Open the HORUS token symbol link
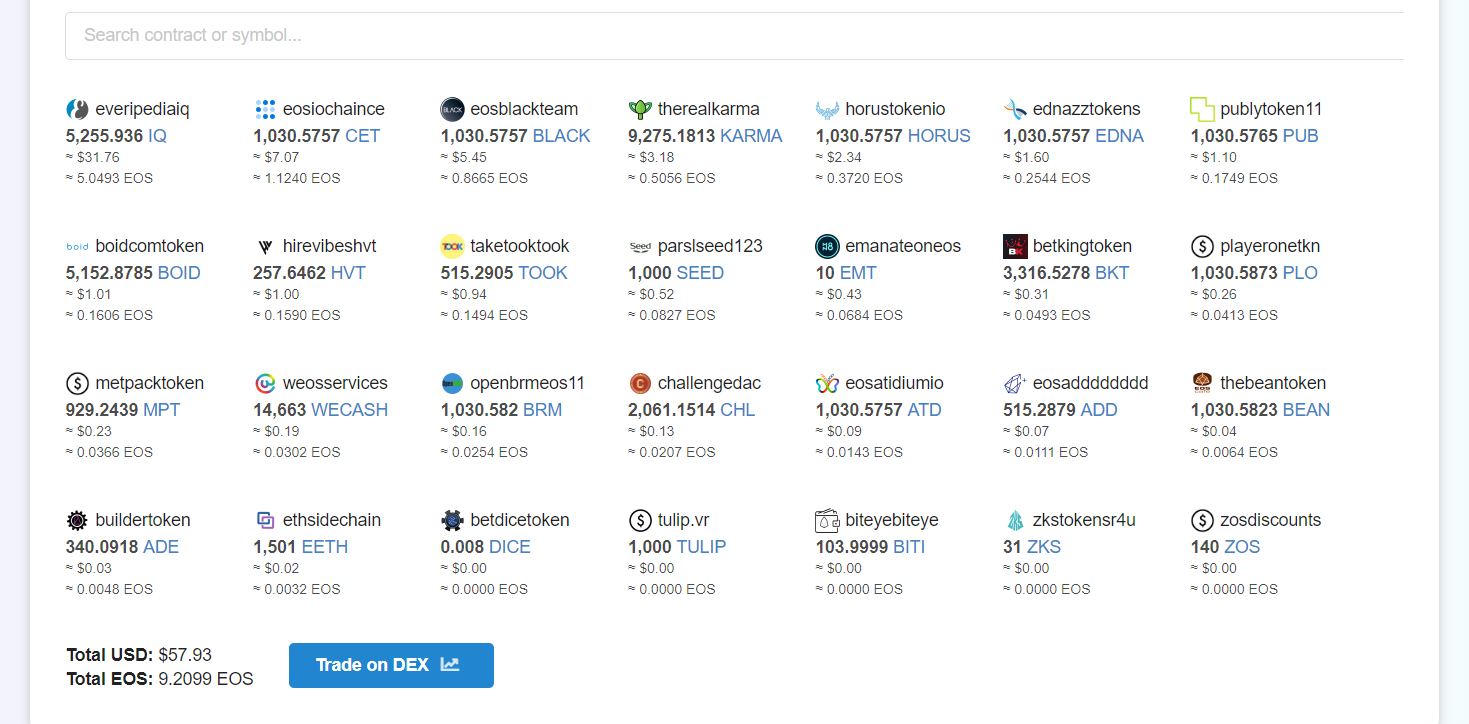Image resolution: width=1469 pixels, height=724 pixels. [x=939, y=136]
